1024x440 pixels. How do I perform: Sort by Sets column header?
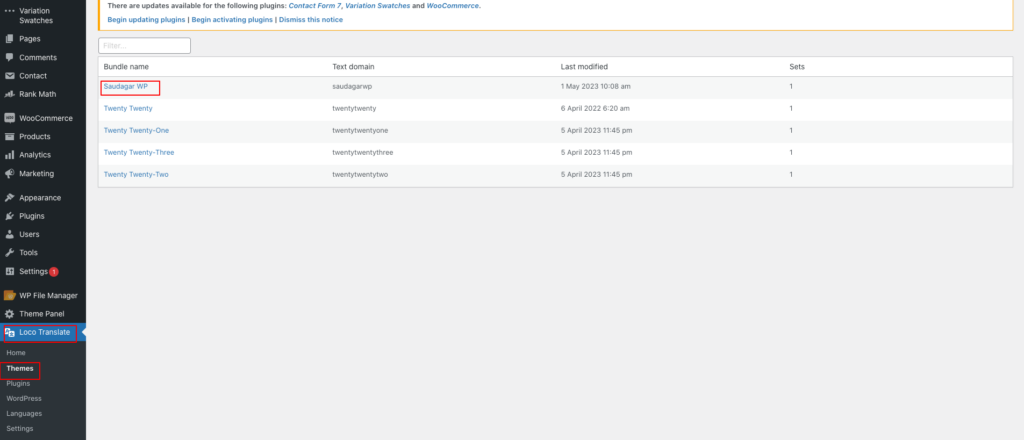[797, 67]
